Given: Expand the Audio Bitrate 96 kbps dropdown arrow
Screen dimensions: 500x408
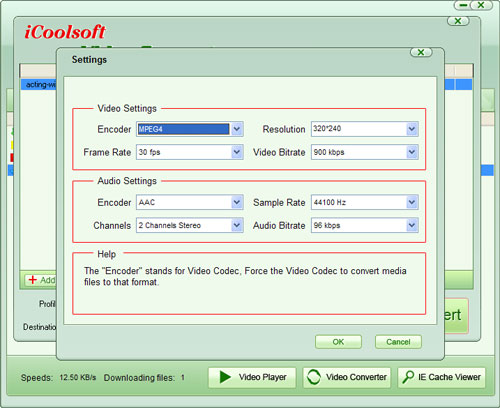Looking at the screenshot, I should click(412, 225).
